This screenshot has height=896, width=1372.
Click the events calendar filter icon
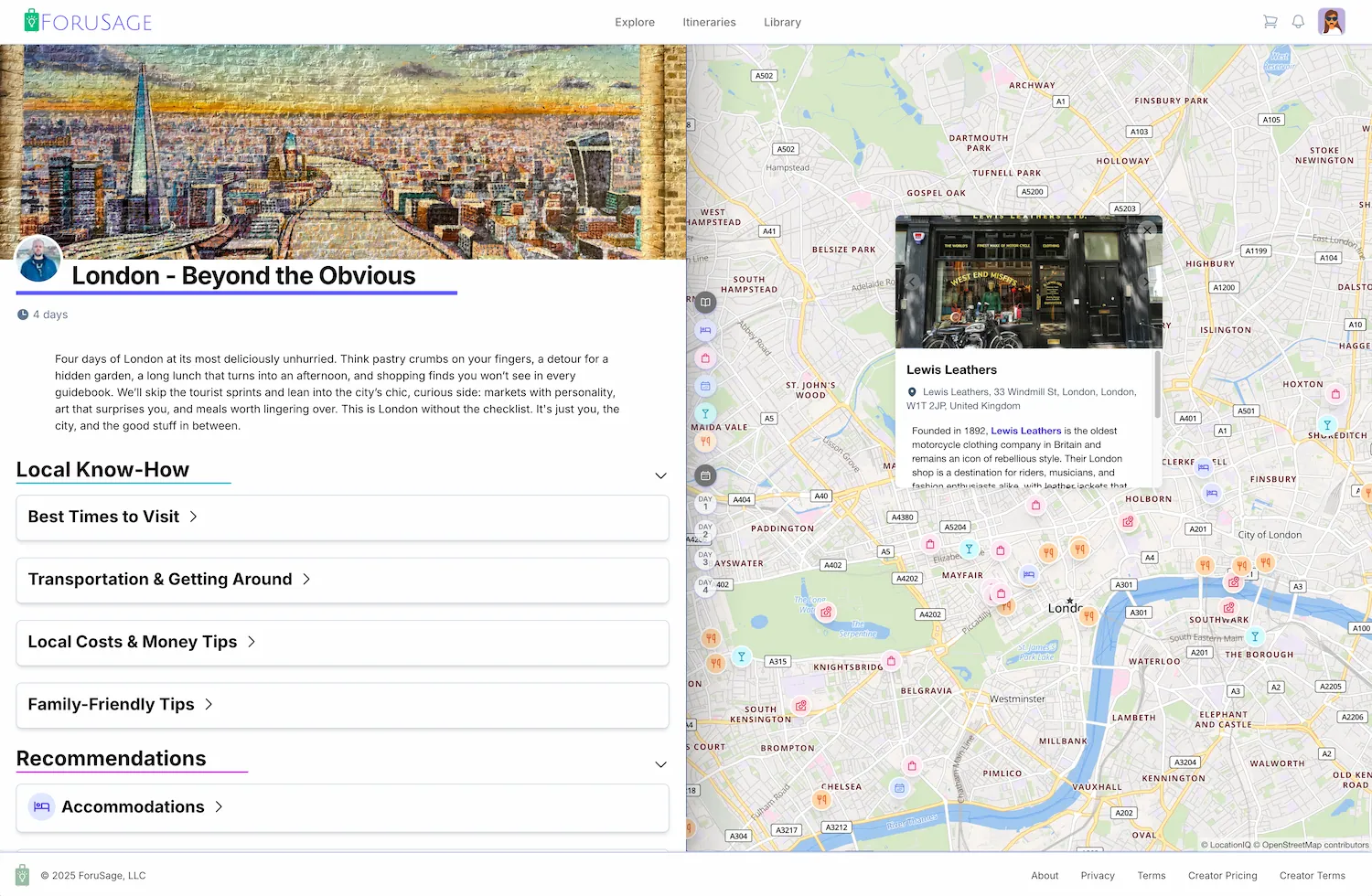pos(704,386)
